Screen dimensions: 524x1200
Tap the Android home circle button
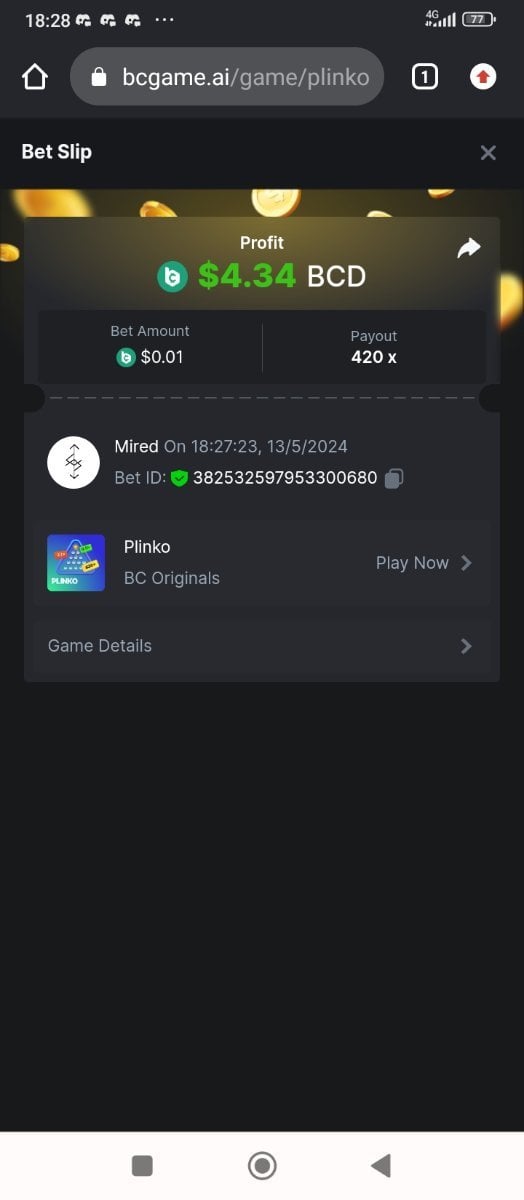[x=262, y=1165]
